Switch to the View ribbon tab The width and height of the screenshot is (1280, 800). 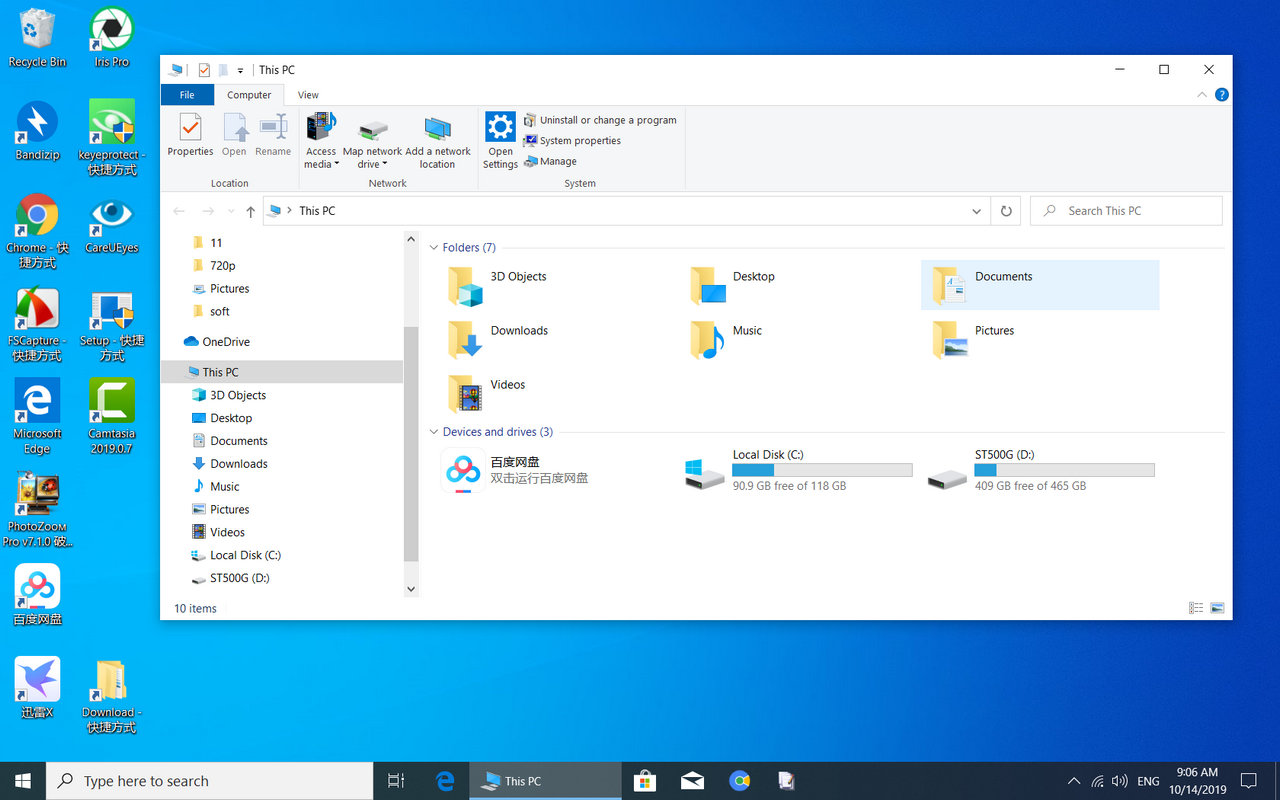307,94
